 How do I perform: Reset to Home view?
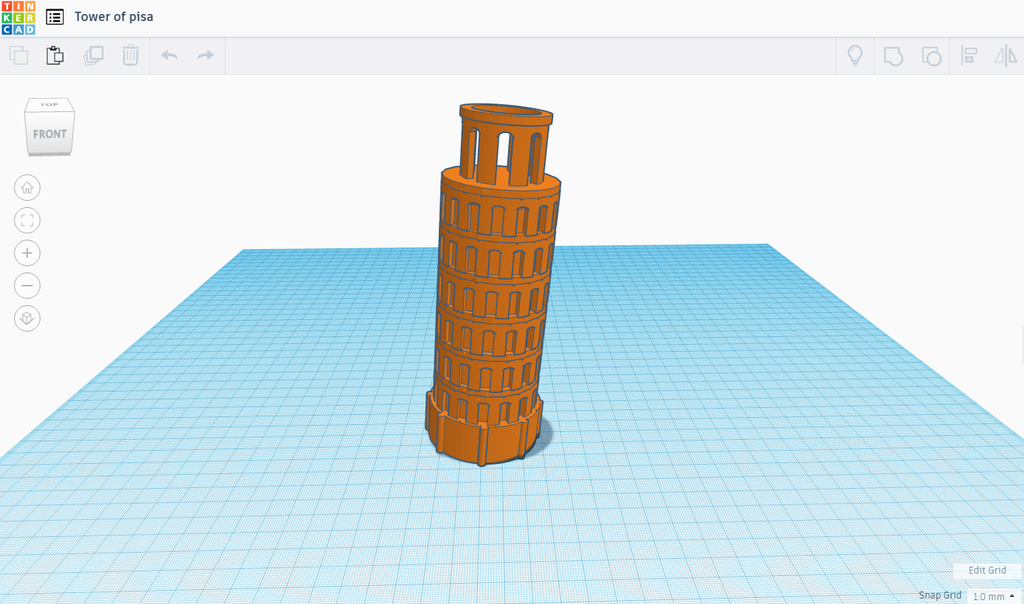[x=27, y=188]
